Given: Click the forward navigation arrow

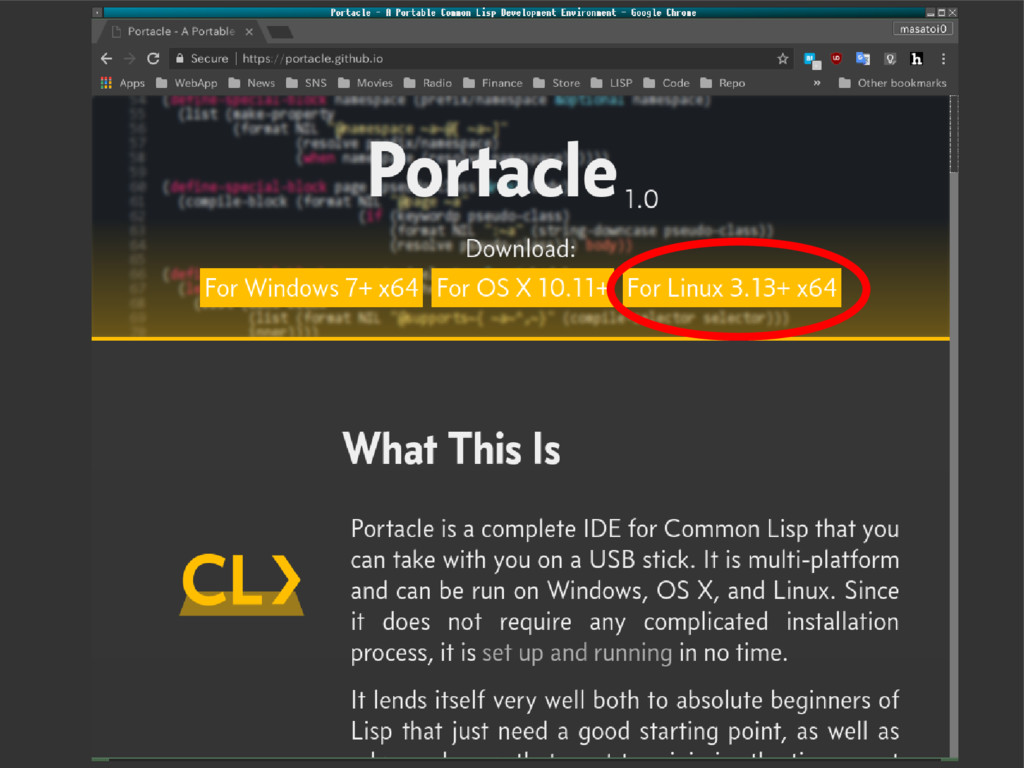Looking at the screenshot, I should [129, 59].
